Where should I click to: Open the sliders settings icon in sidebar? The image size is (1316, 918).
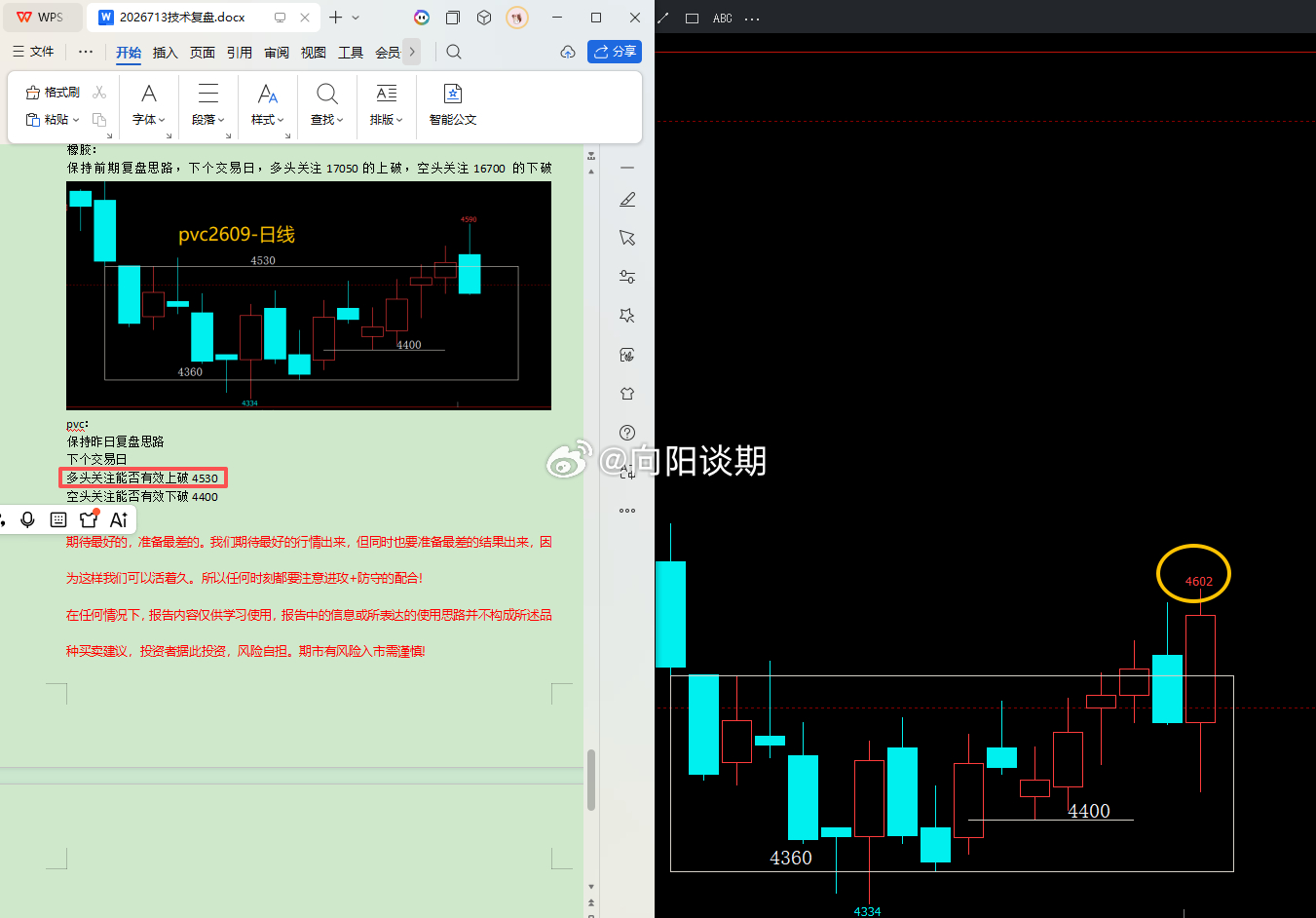(x=627, y=277)
